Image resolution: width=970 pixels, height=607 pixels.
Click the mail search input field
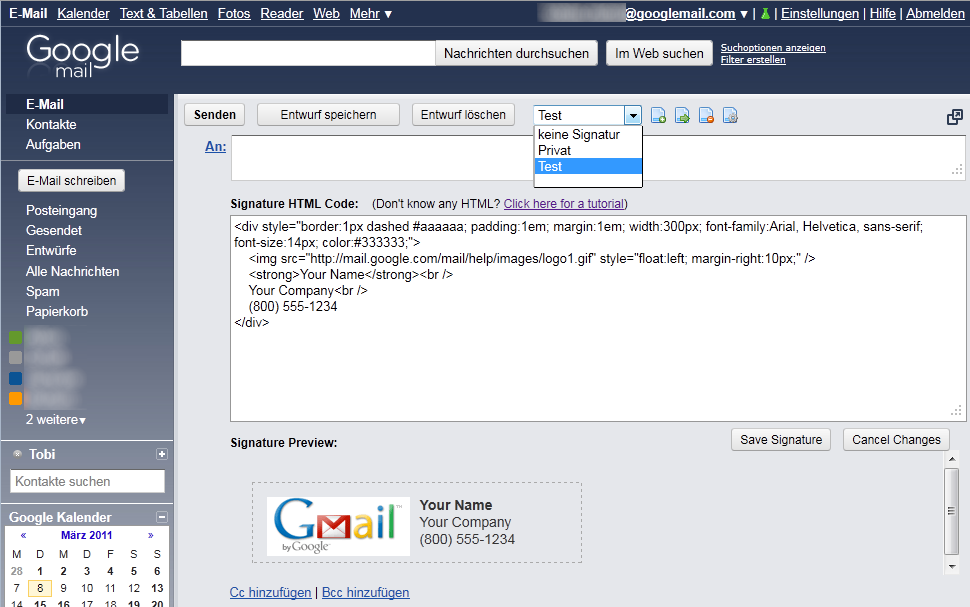(308, 53)
